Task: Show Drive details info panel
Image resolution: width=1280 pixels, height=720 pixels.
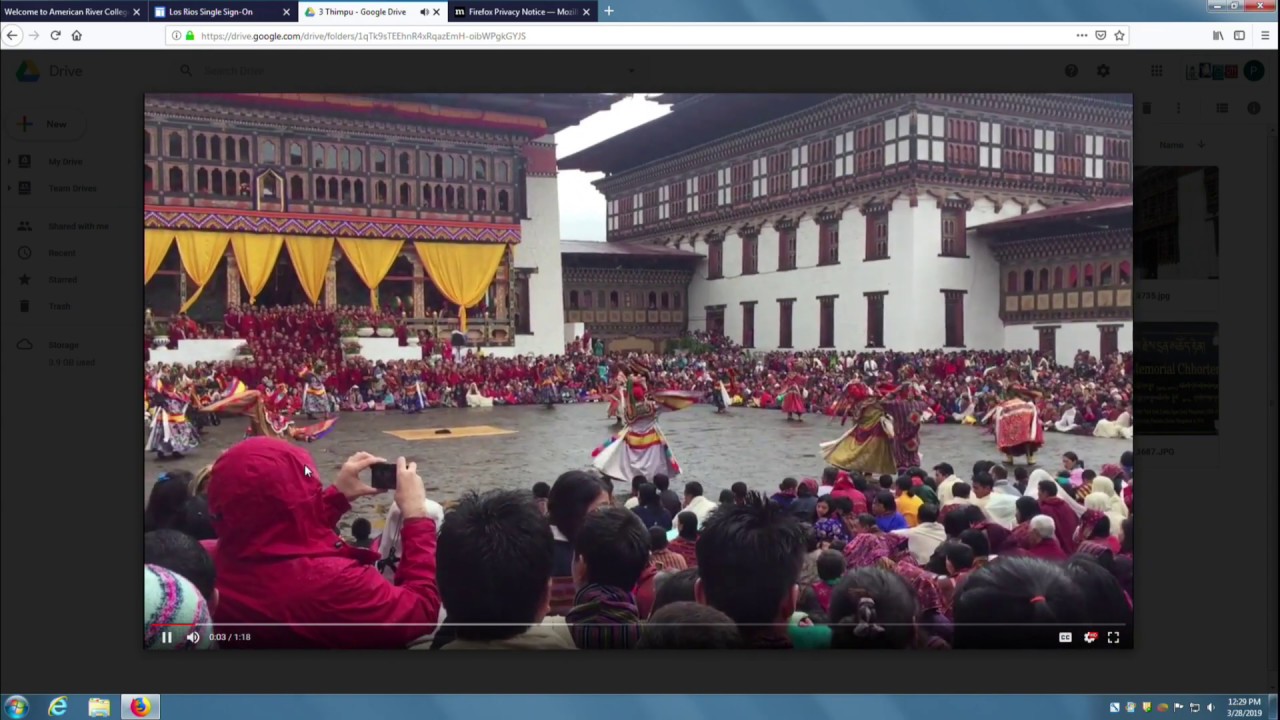Action: pos(1254,108)
